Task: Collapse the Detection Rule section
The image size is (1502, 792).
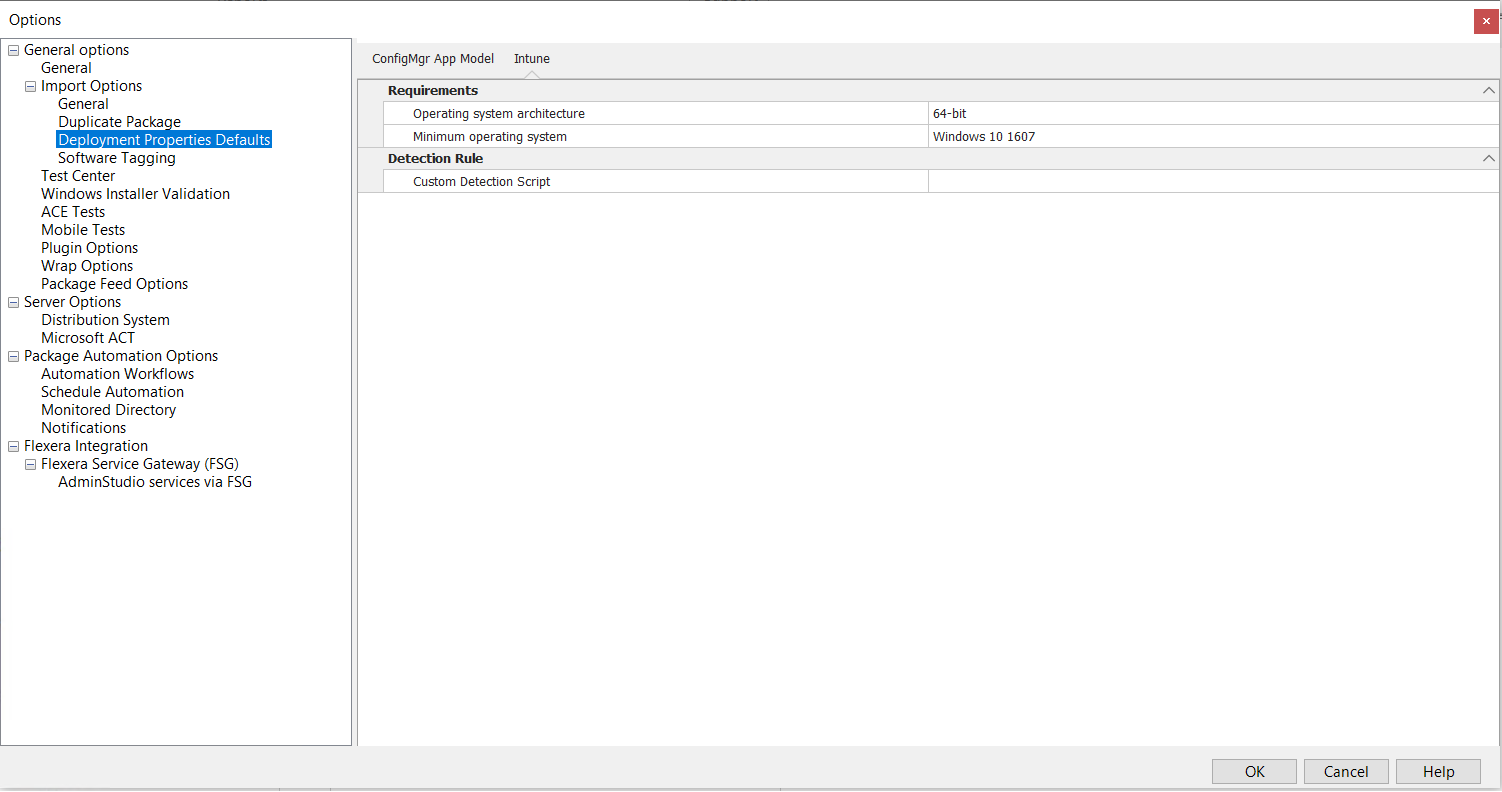Action: 1488,158
